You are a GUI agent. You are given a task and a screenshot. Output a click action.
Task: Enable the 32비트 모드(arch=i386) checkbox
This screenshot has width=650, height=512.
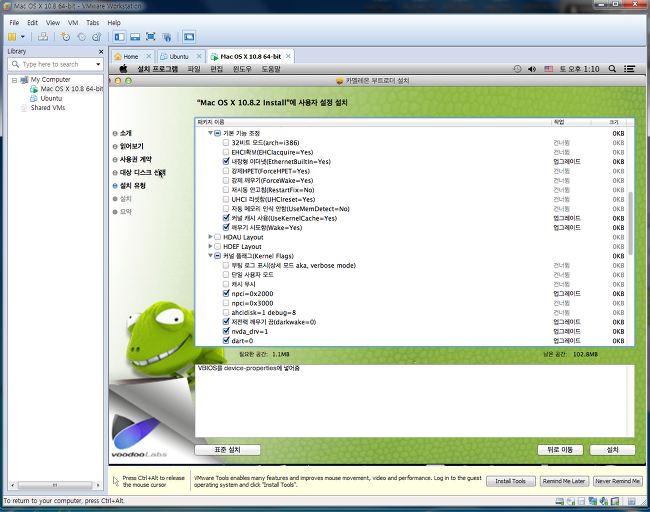point(226,143)
